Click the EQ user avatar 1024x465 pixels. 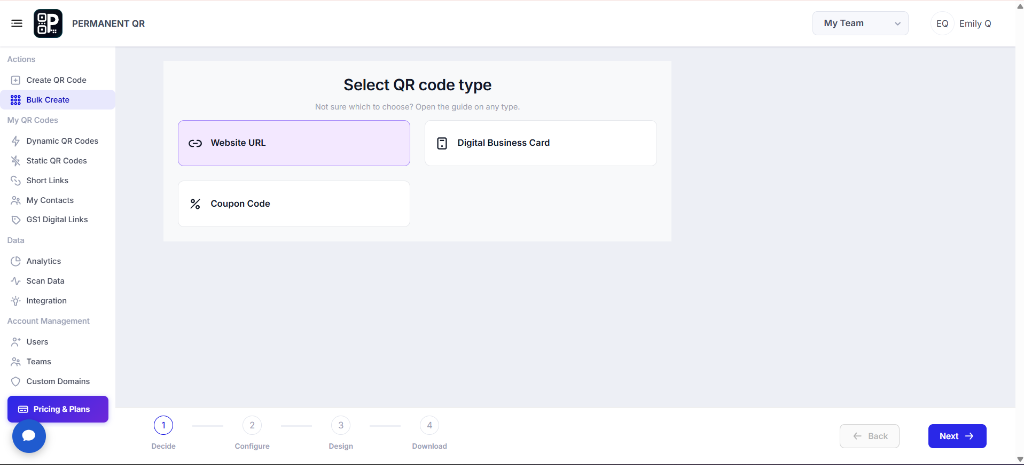tap(942, 24)
